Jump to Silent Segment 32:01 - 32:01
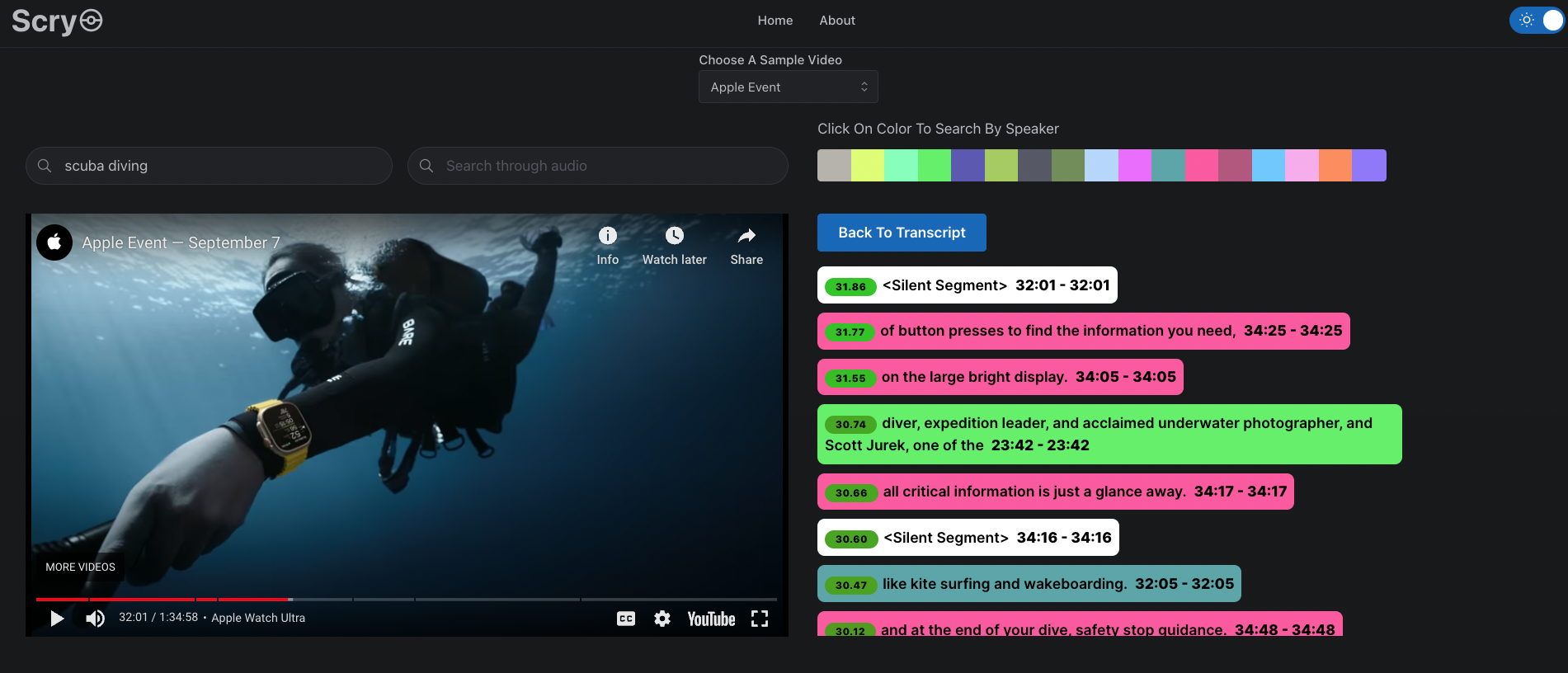Screen dimensions: 1568x673 [x=968, y=285]
